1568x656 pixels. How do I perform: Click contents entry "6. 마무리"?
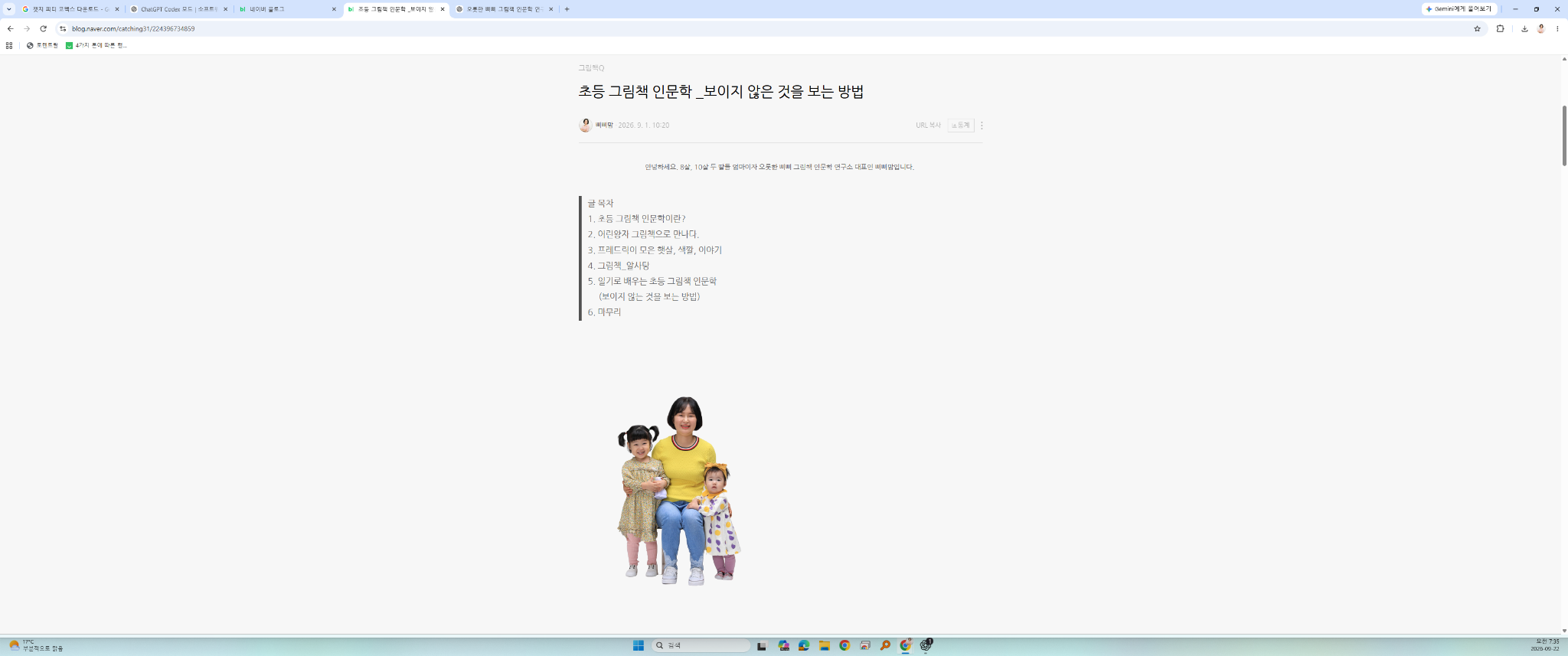[x=605, y=312]
